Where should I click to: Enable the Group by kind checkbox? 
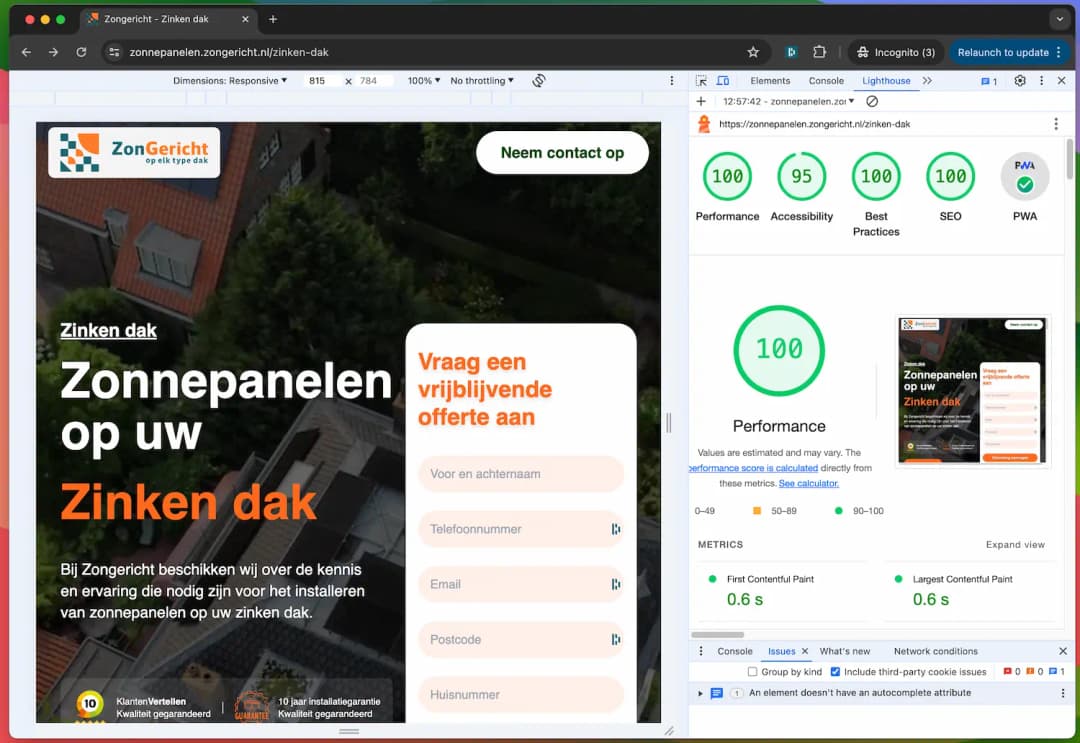[x=753, y=672]
